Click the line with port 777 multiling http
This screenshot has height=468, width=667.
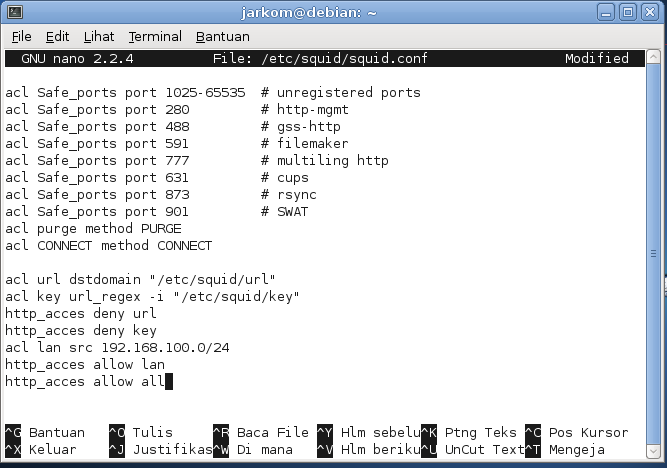coord(197,161)
